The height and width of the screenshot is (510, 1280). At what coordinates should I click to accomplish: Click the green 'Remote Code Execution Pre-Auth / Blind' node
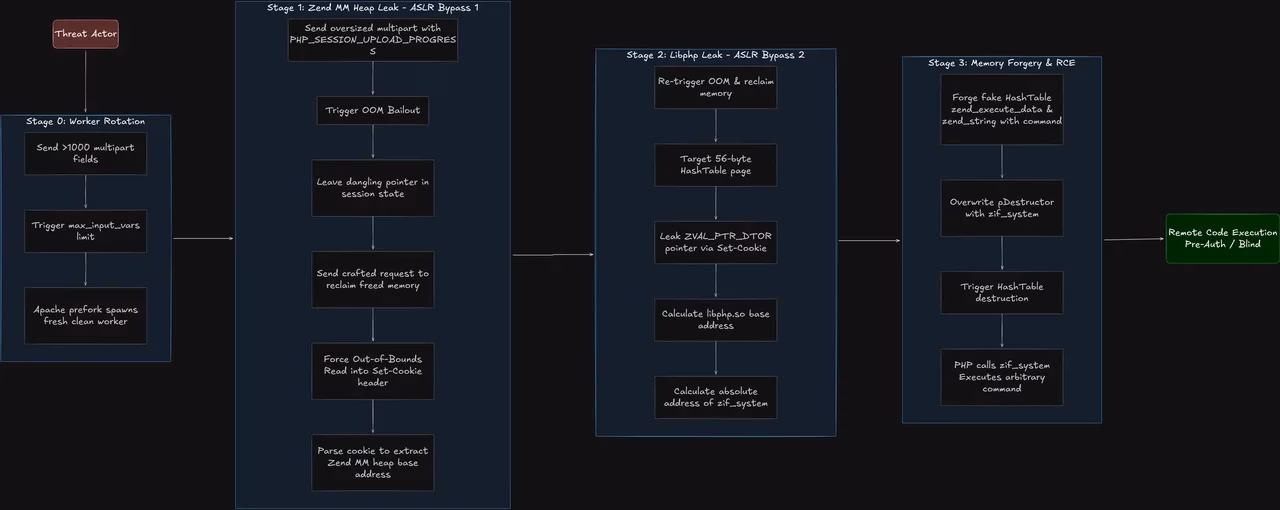1222,238
